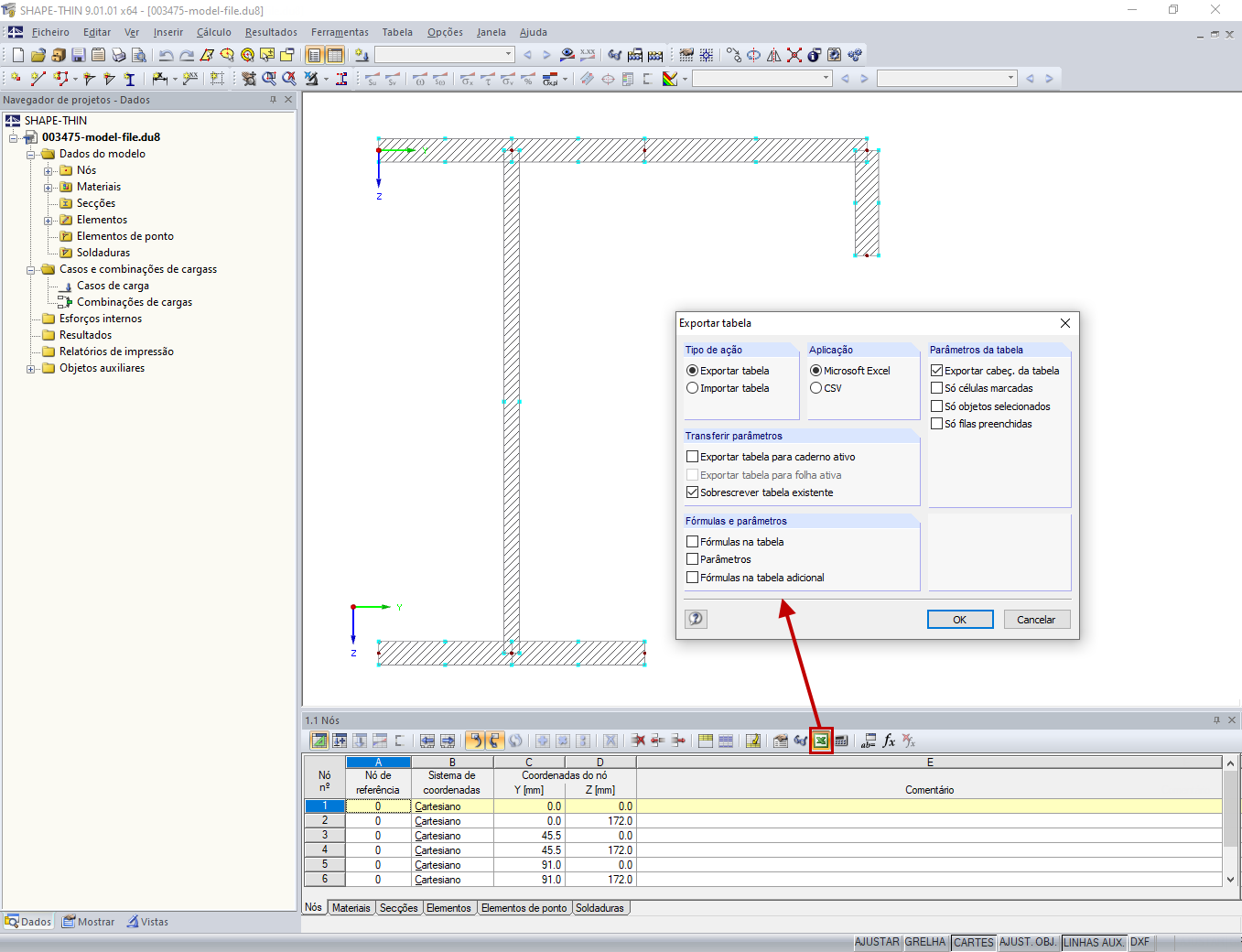Select Exportar tabela radio button
This screenshot has width=1242, height=952.
pos(692,371)
